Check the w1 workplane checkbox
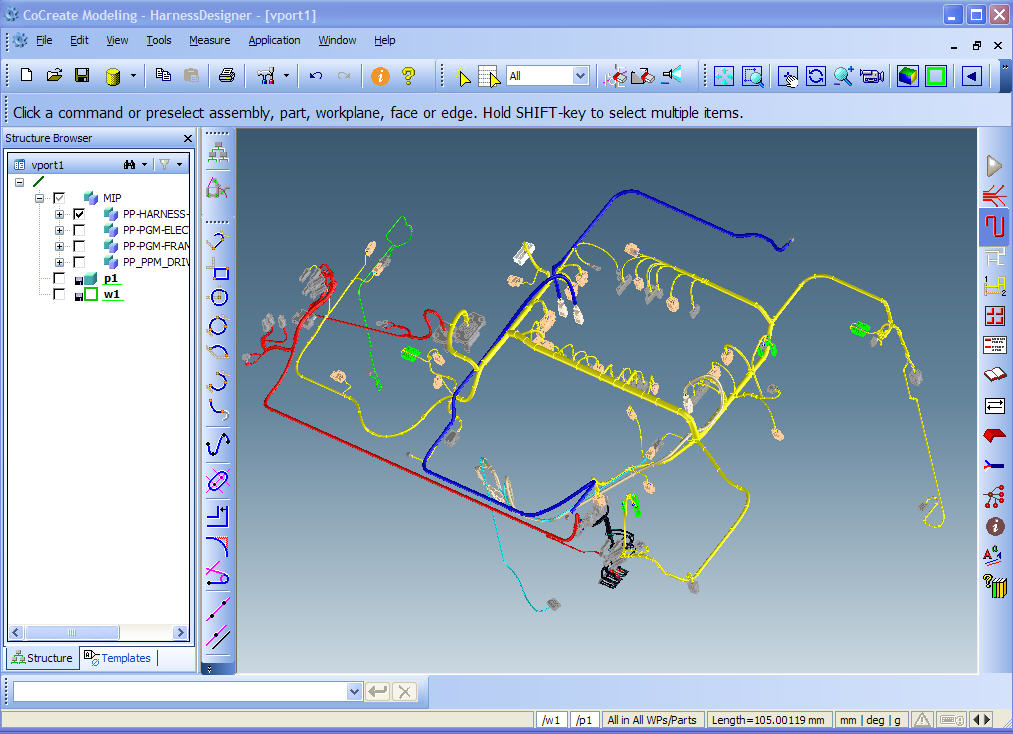Screen dimensions: 1013x734 [59, 294]
